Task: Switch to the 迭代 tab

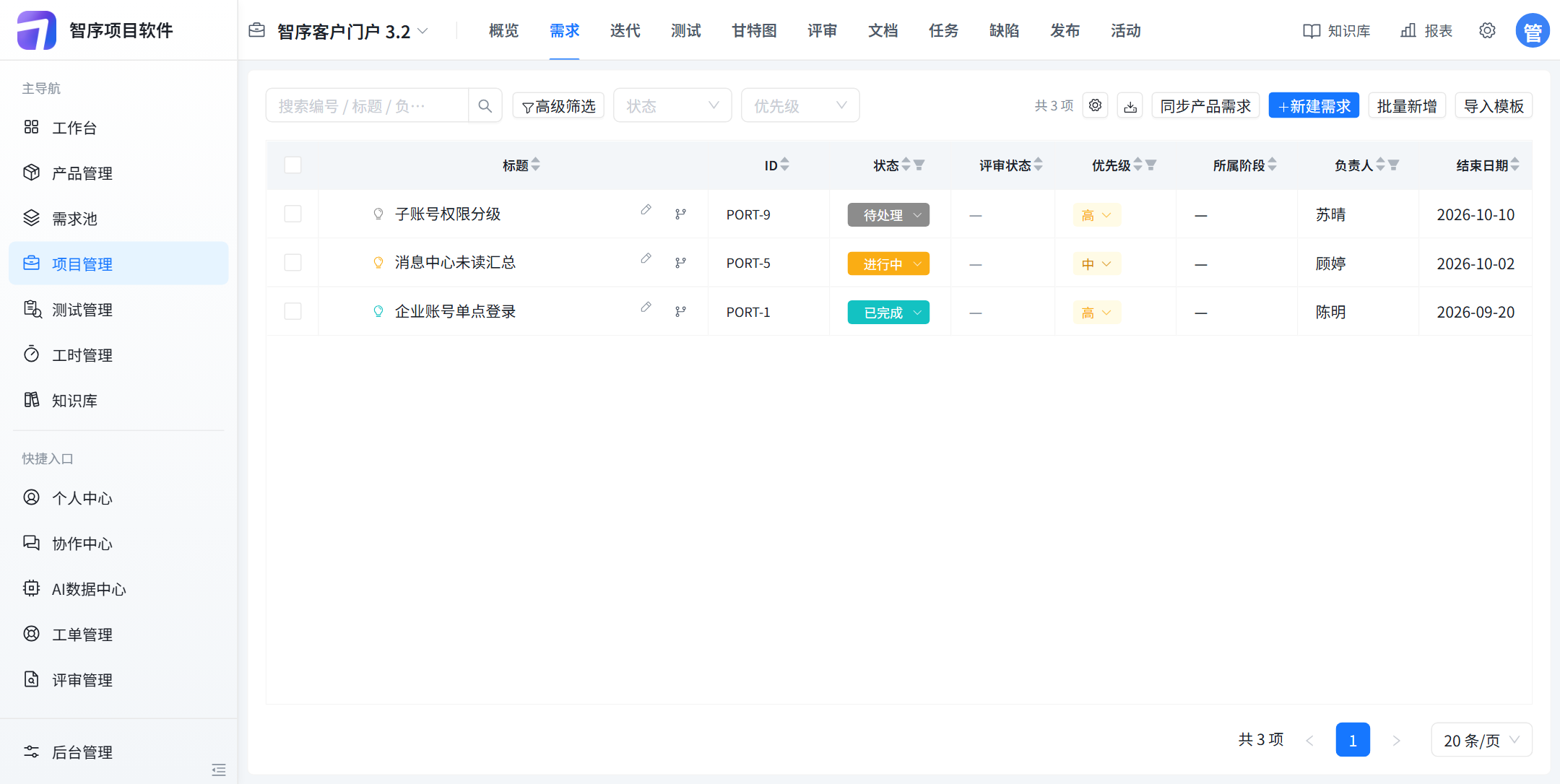Action: pyautogui.click(x=625, y=30)
